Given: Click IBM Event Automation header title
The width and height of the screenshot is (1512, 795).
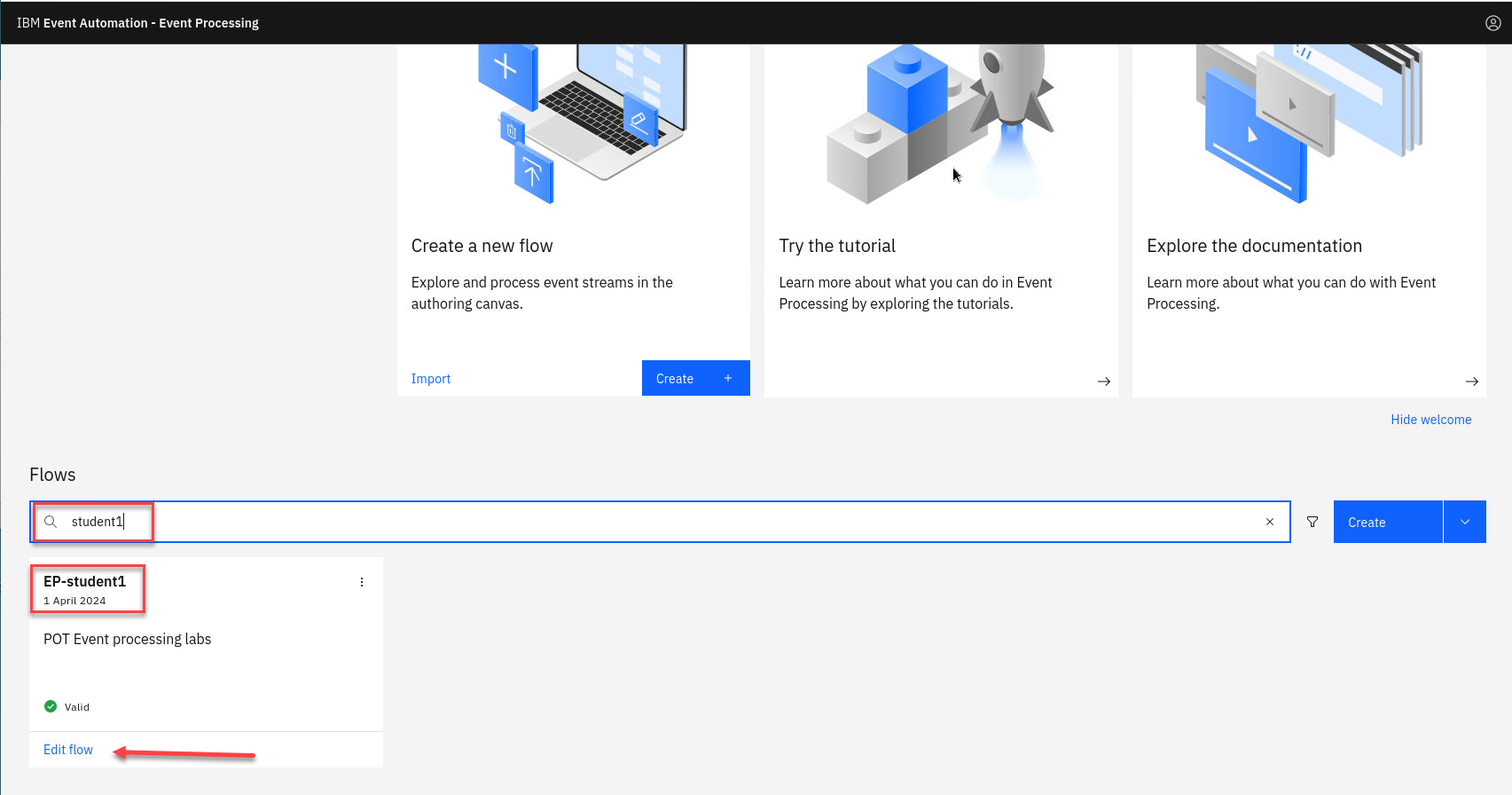Looking at the screenshot, I should [x=137, y=23].
